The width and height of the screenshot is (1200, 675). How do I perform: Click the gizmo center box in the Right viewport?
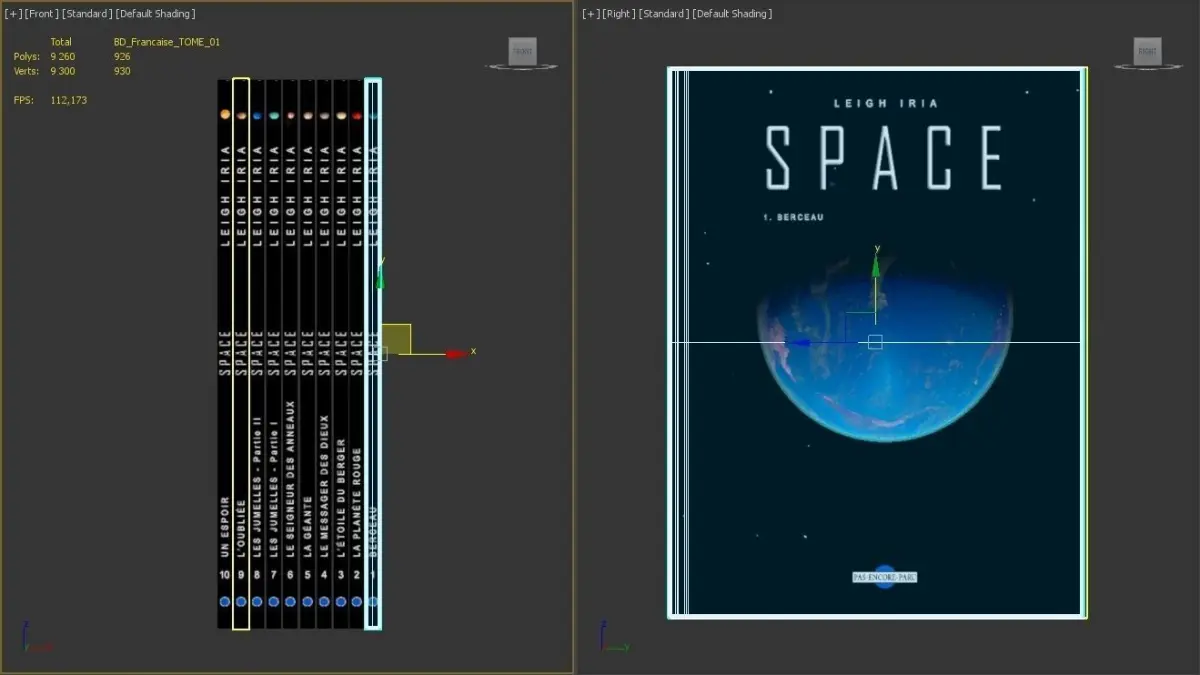click(875, 342)
